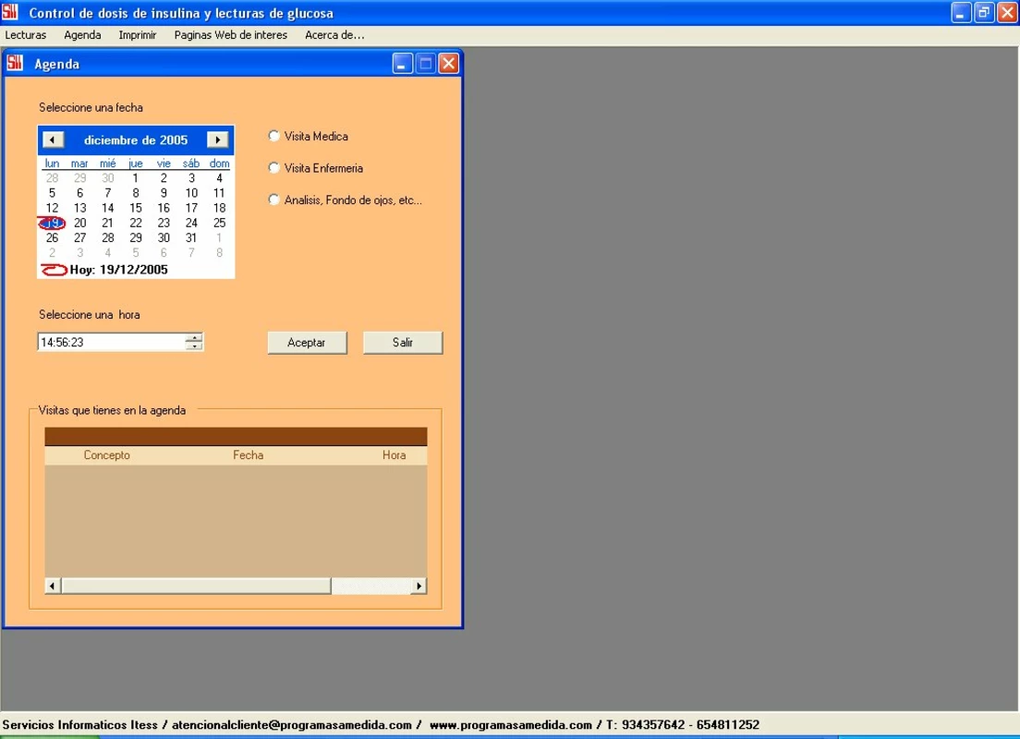The image size is (1020, 739).
Task: Select the Visita Medica option
Action: 273,136
